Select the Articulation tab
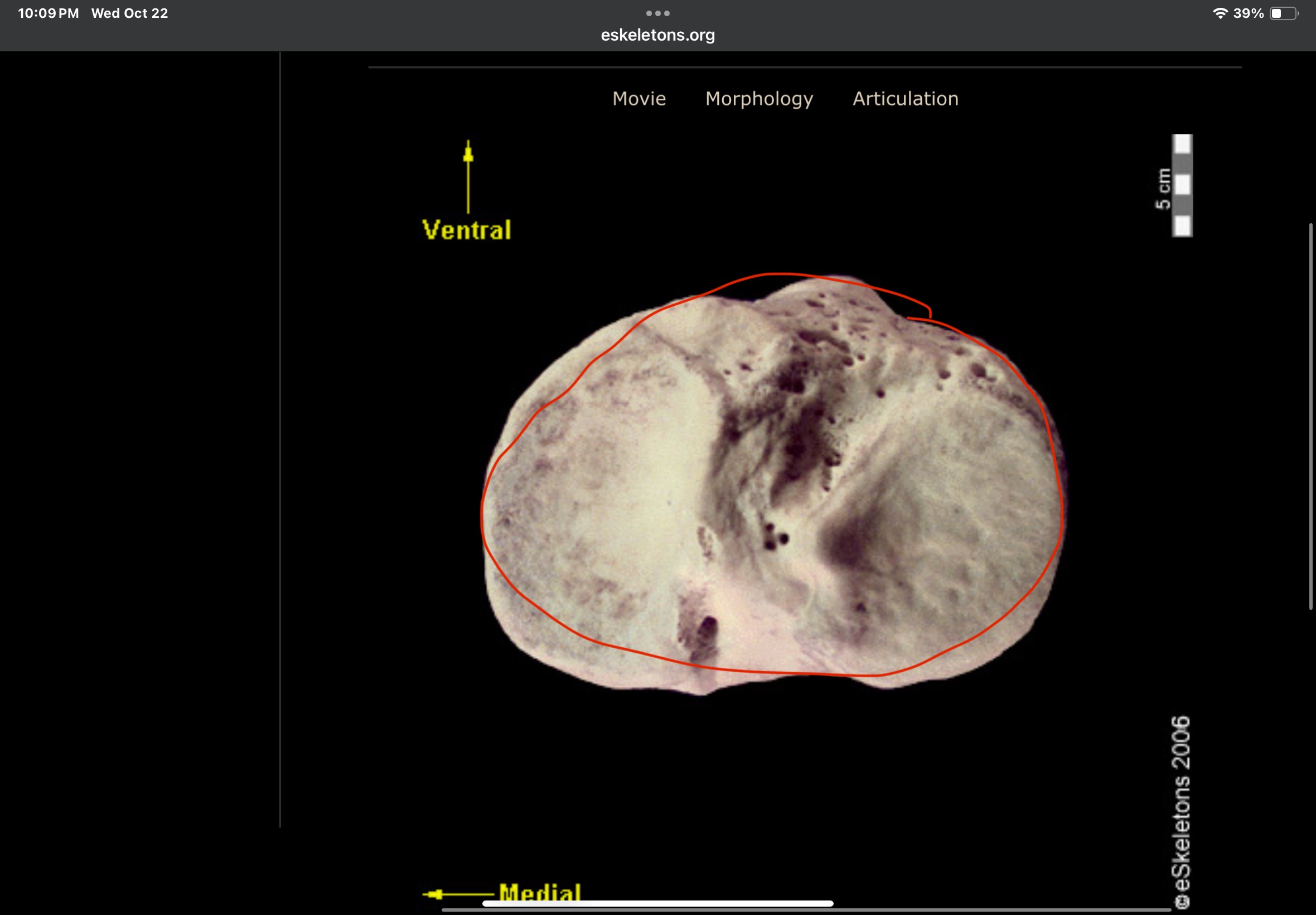The width and height of the screenshot is (1316, 915). 905,99
